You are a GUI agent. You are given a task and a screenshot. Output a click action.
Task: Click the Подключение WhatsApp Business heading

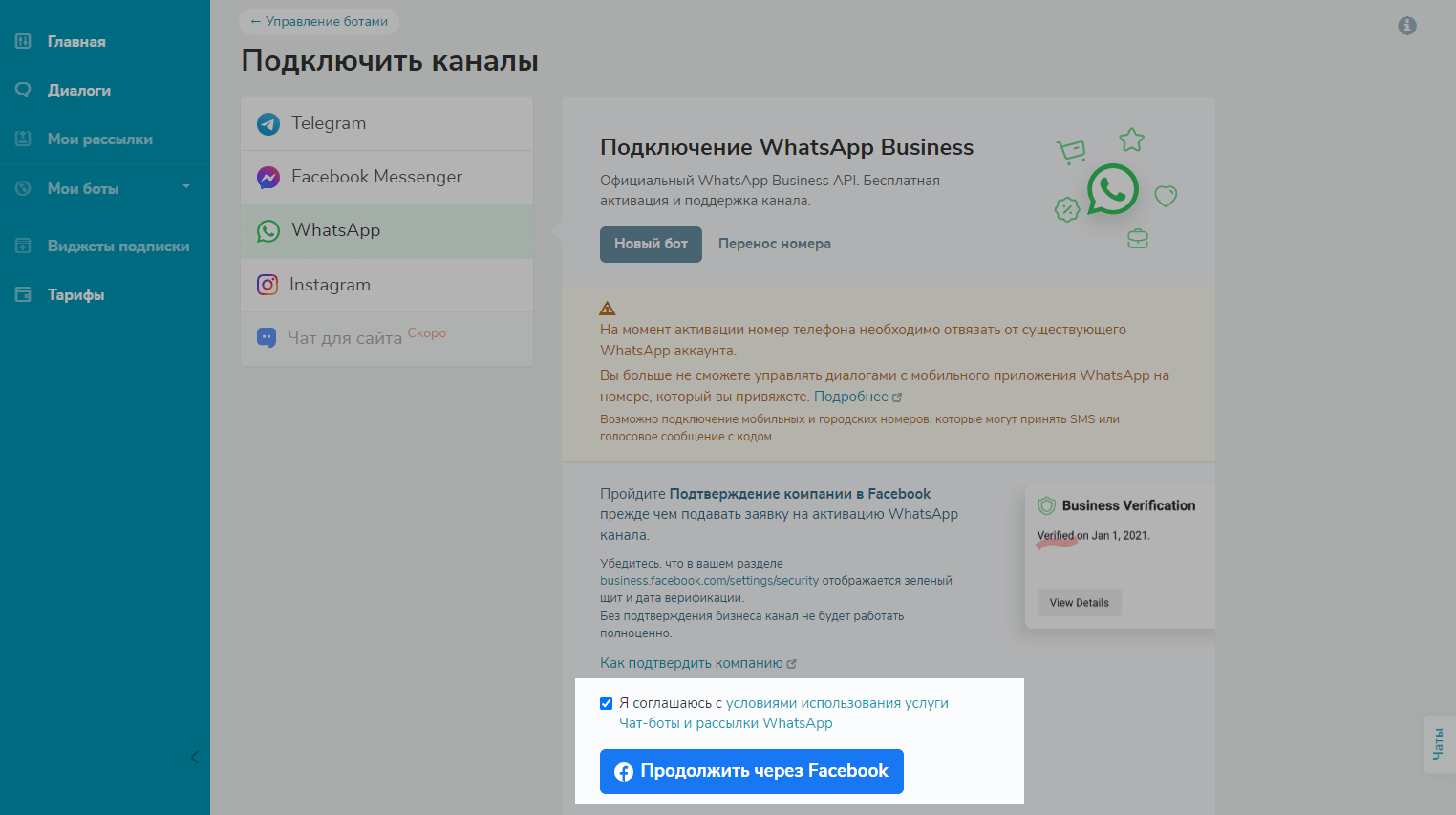(x=787, y=147)
